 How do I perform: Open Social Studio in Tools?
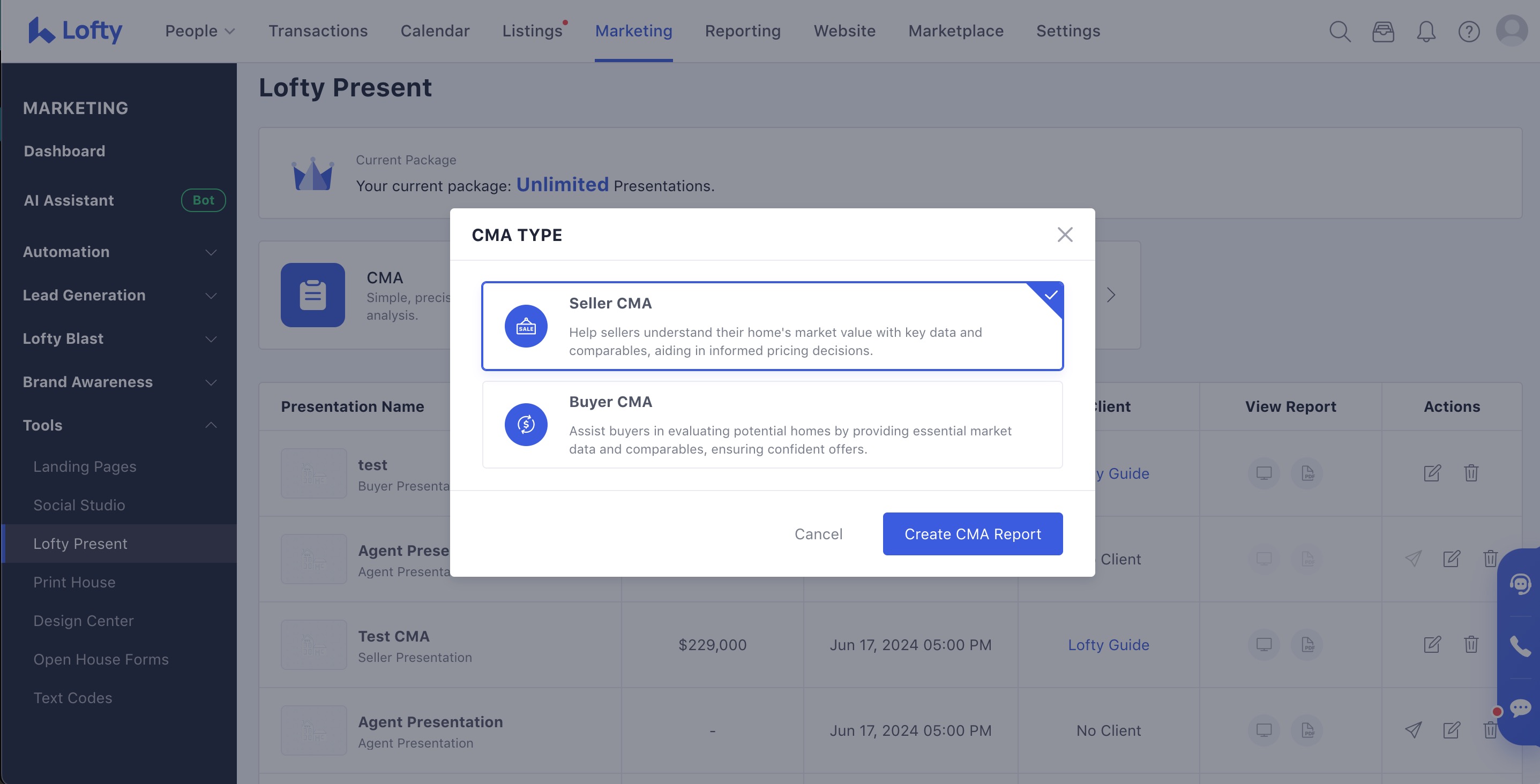tap(79, 505)
